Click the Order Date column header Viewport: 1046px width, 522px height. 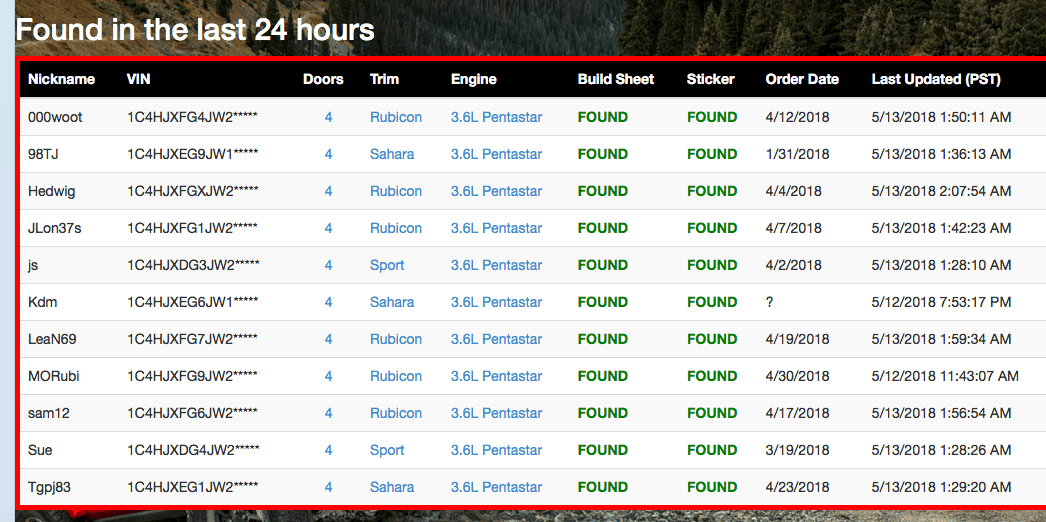[x=802, y=79]
